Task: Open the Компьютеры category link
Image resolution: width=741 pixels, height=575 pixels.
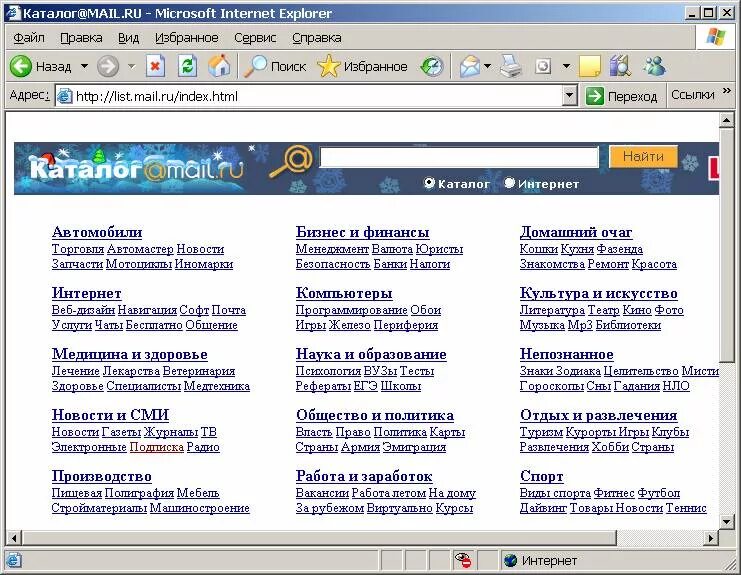Action: pyautogui.click(x=344, y=293)
